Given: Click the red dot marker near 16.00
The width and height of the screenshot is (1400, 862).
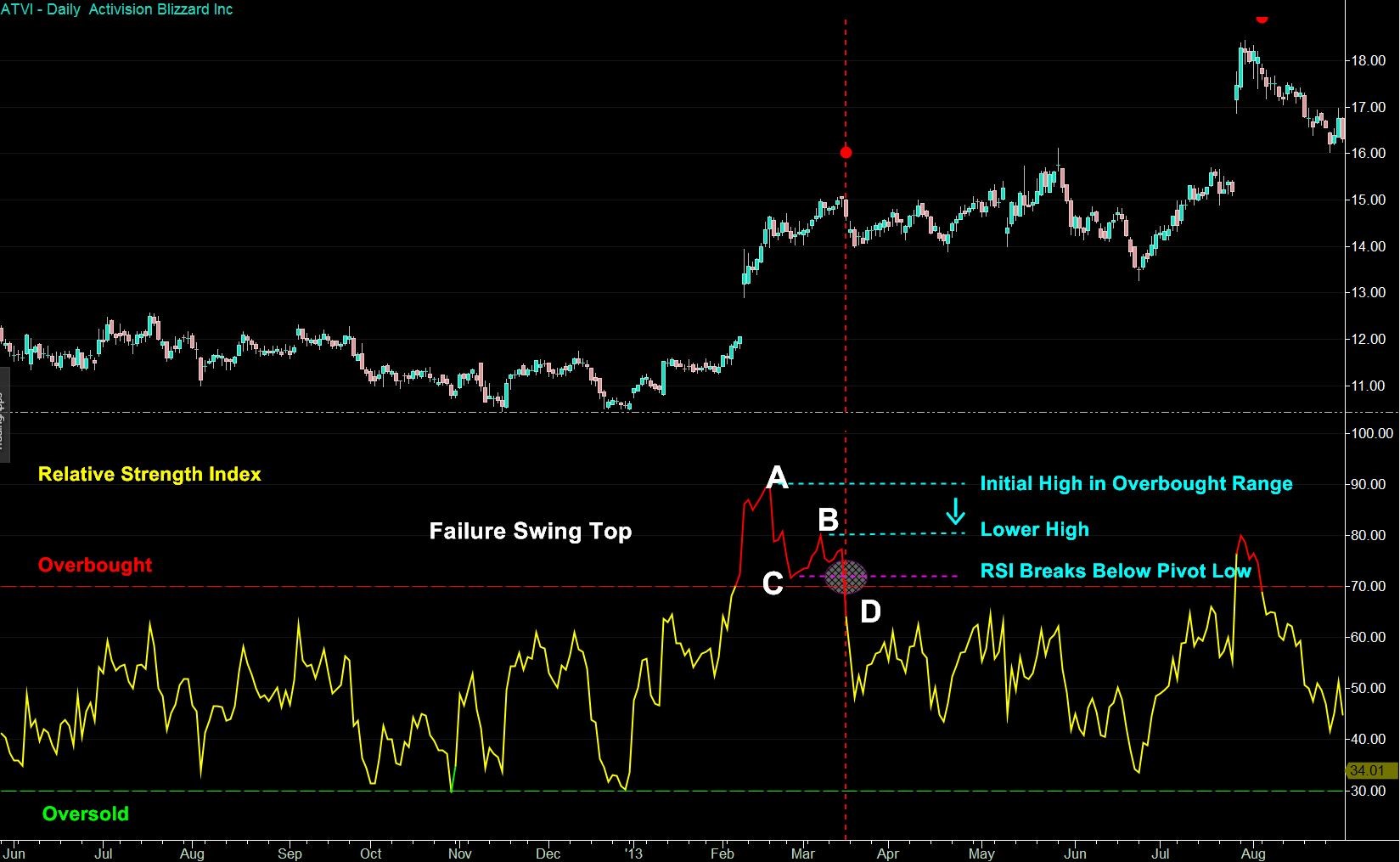Looking at the screenshot, I should [x=846, y=153].
